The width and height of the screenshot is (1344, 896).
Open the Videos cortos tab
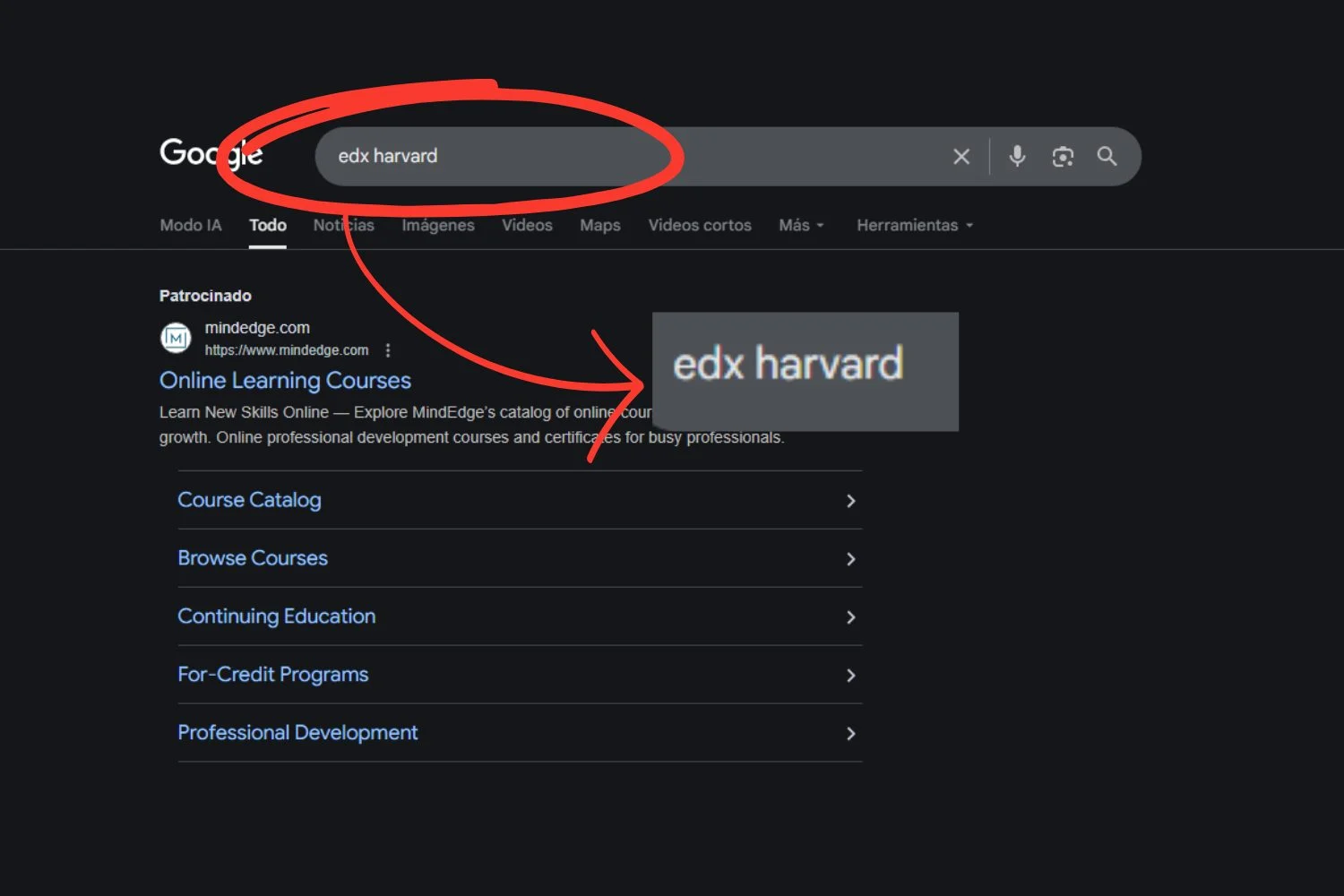click(699, 226)
